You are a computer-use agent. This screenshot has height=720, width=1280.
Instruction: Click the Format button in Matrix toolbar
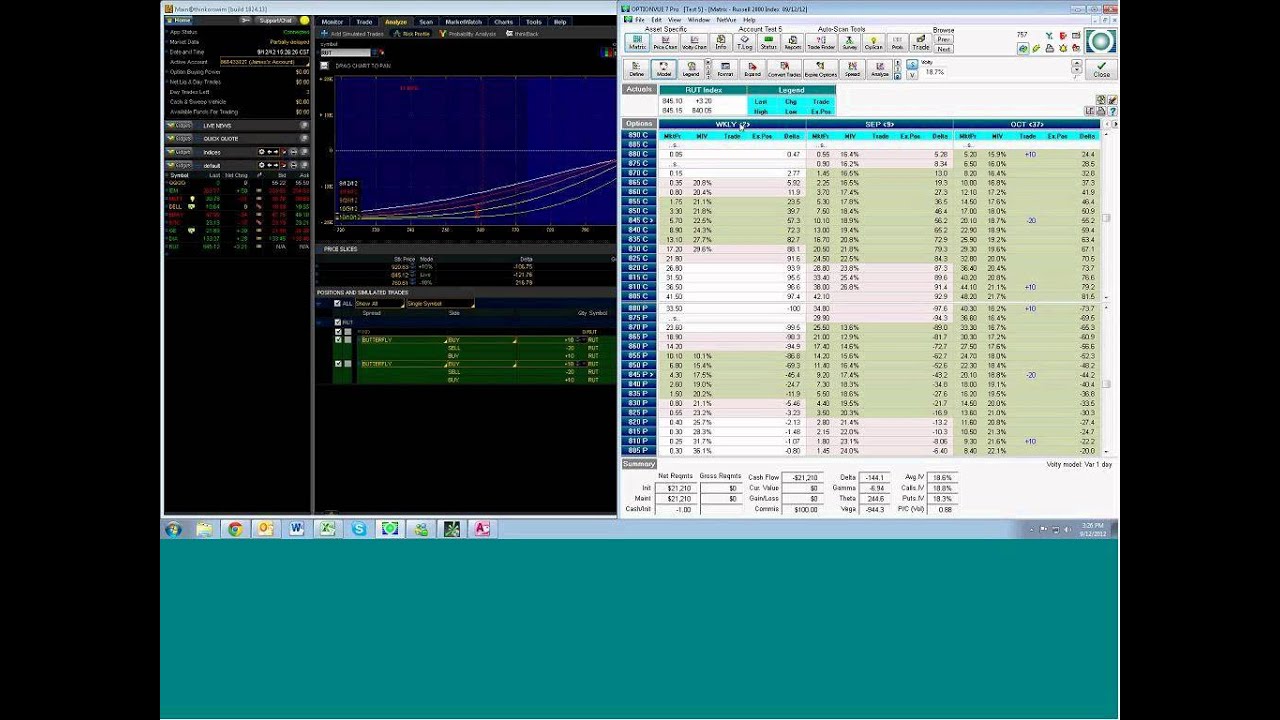(725, 70)
